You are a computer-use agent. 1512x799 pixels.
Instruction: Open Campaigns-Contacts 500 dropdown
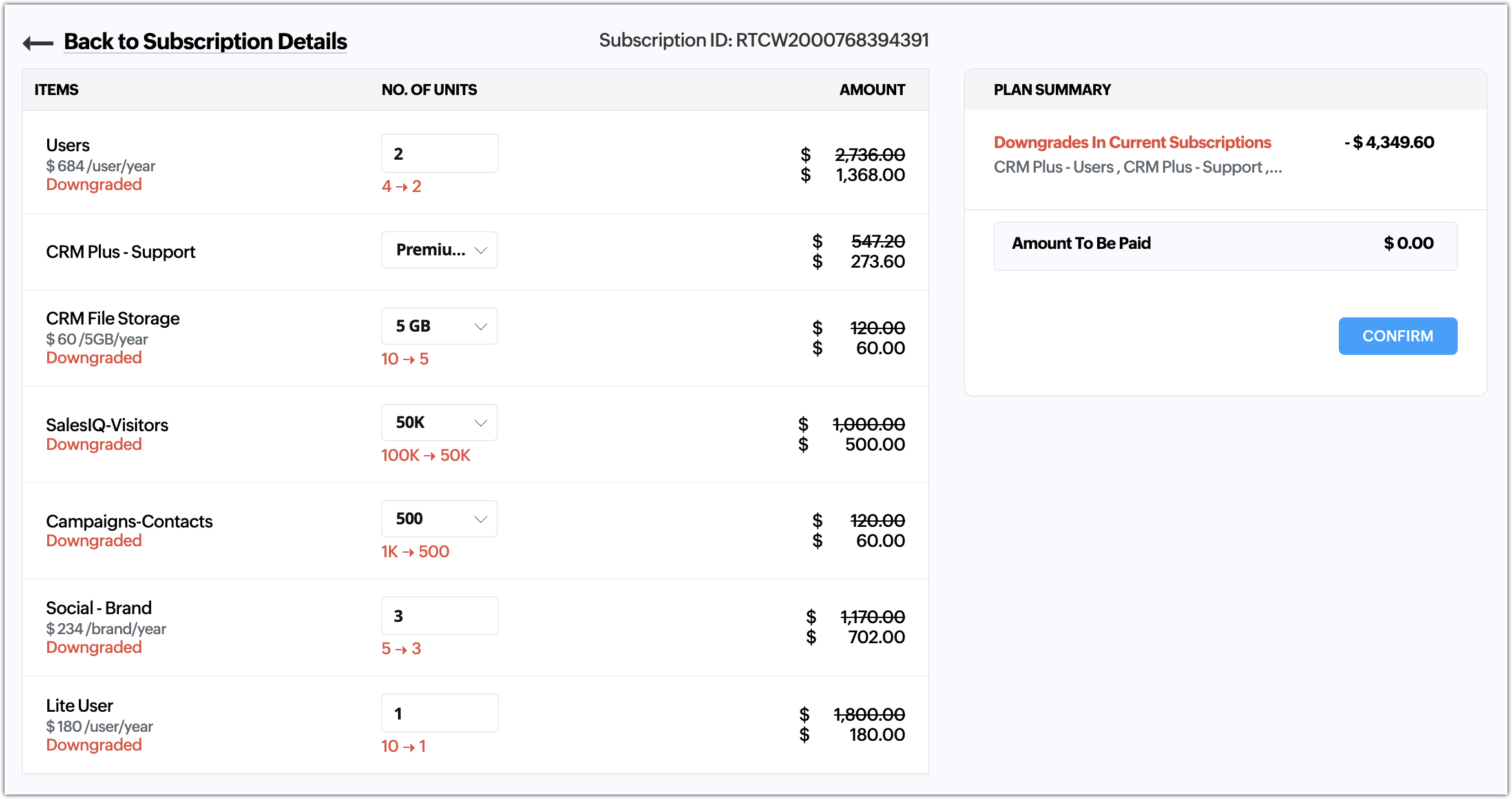(439, 519)
